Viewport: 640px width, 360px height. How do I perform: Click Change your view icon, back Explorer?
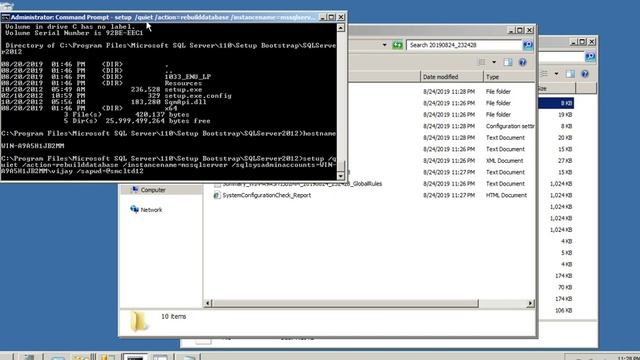point(544,74)
